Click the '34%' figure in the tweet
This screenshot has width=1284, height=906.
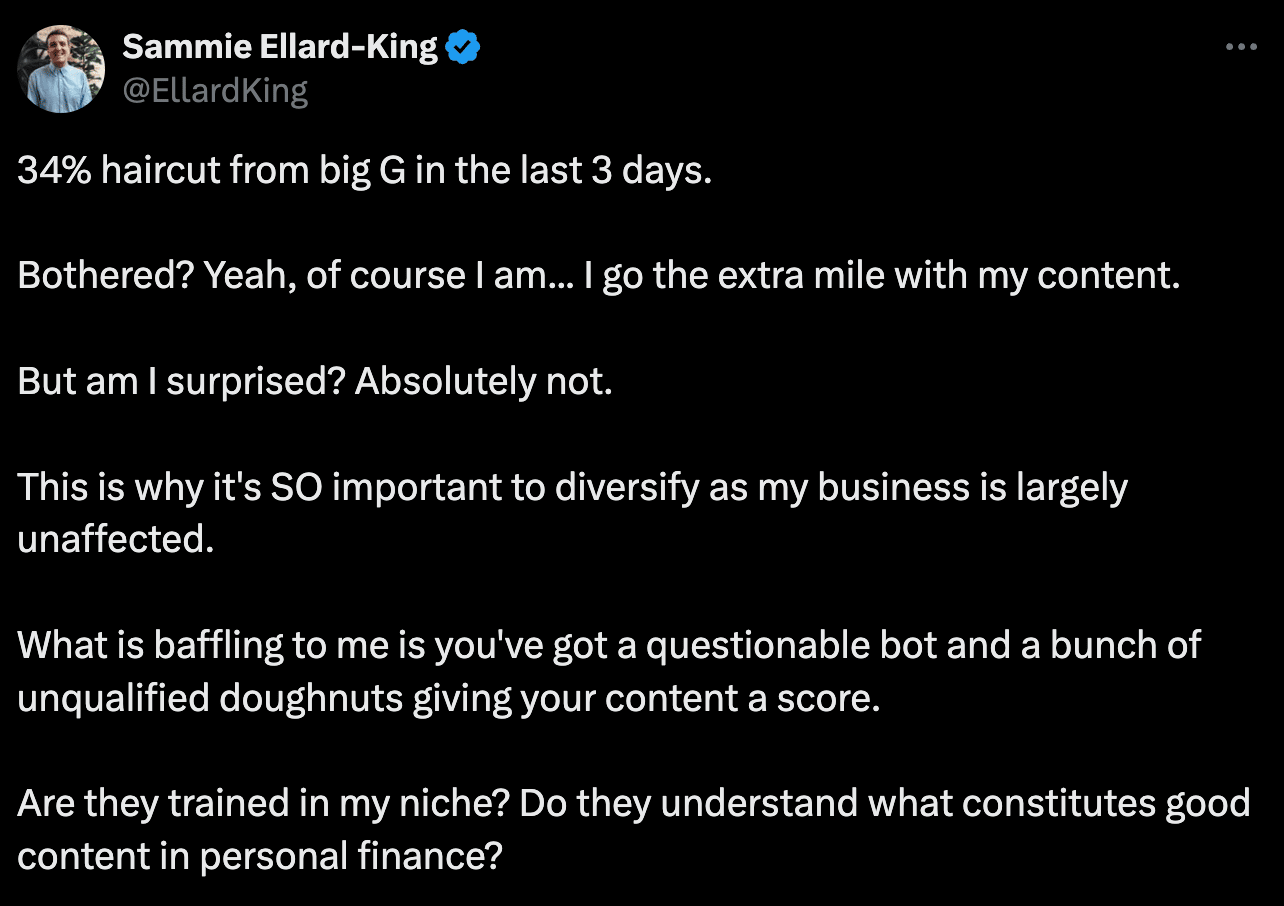(55, 171)
